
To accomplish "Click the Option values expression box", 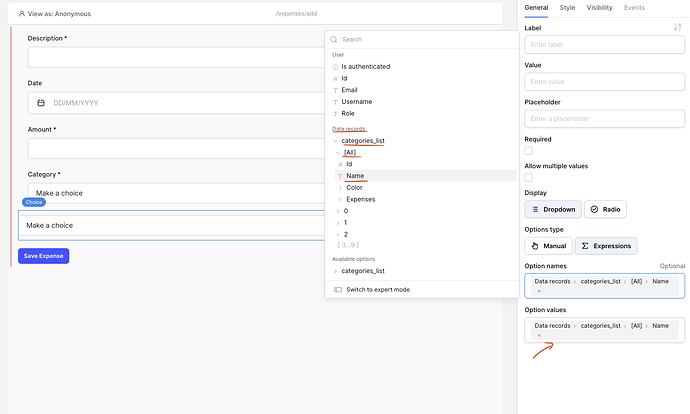I will 605,330.
